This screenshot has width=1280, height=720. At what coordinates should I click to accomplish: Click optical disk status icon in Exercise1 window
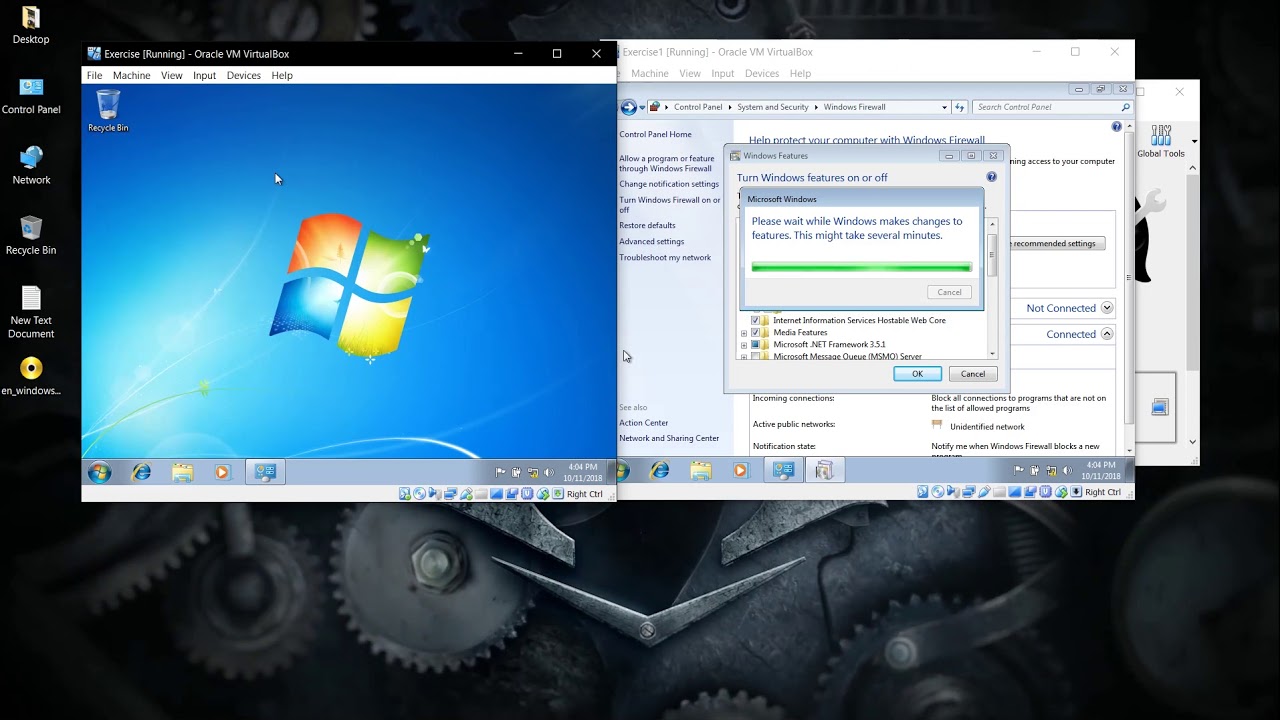937,492
